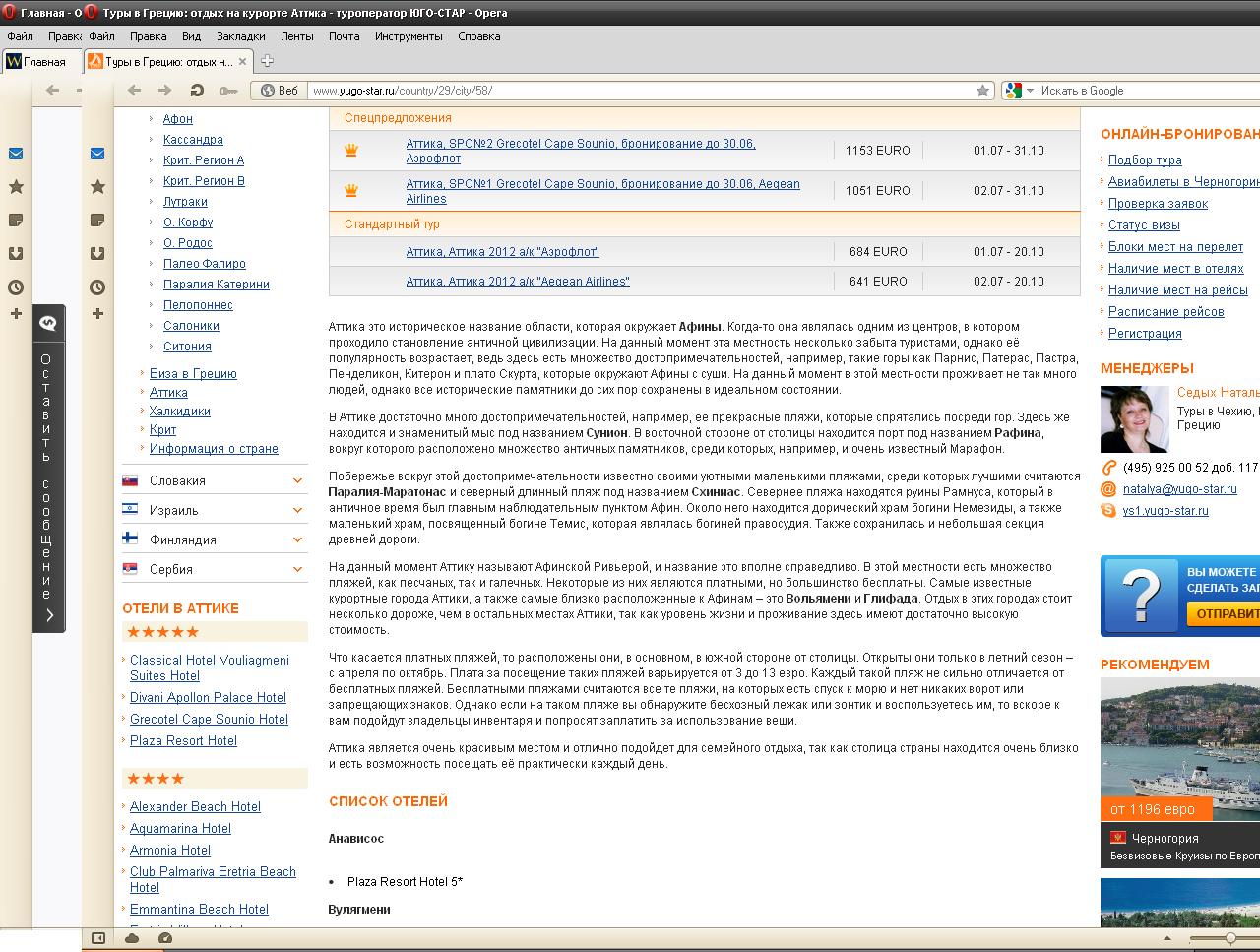The width and height of the screenshot is (1260, 952).
Task: Click the phone icon beside the manager's number
Action: (1108, 468)
